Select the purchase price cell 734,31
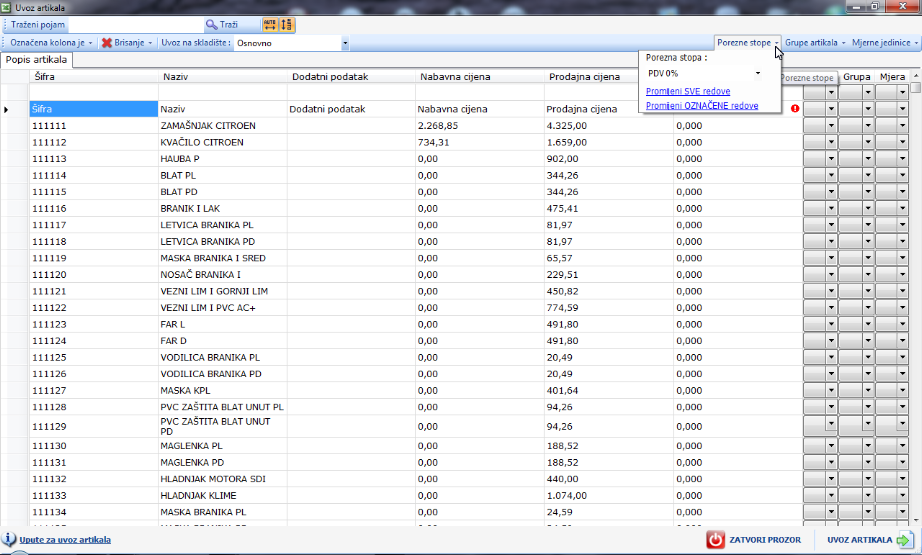 480,142
